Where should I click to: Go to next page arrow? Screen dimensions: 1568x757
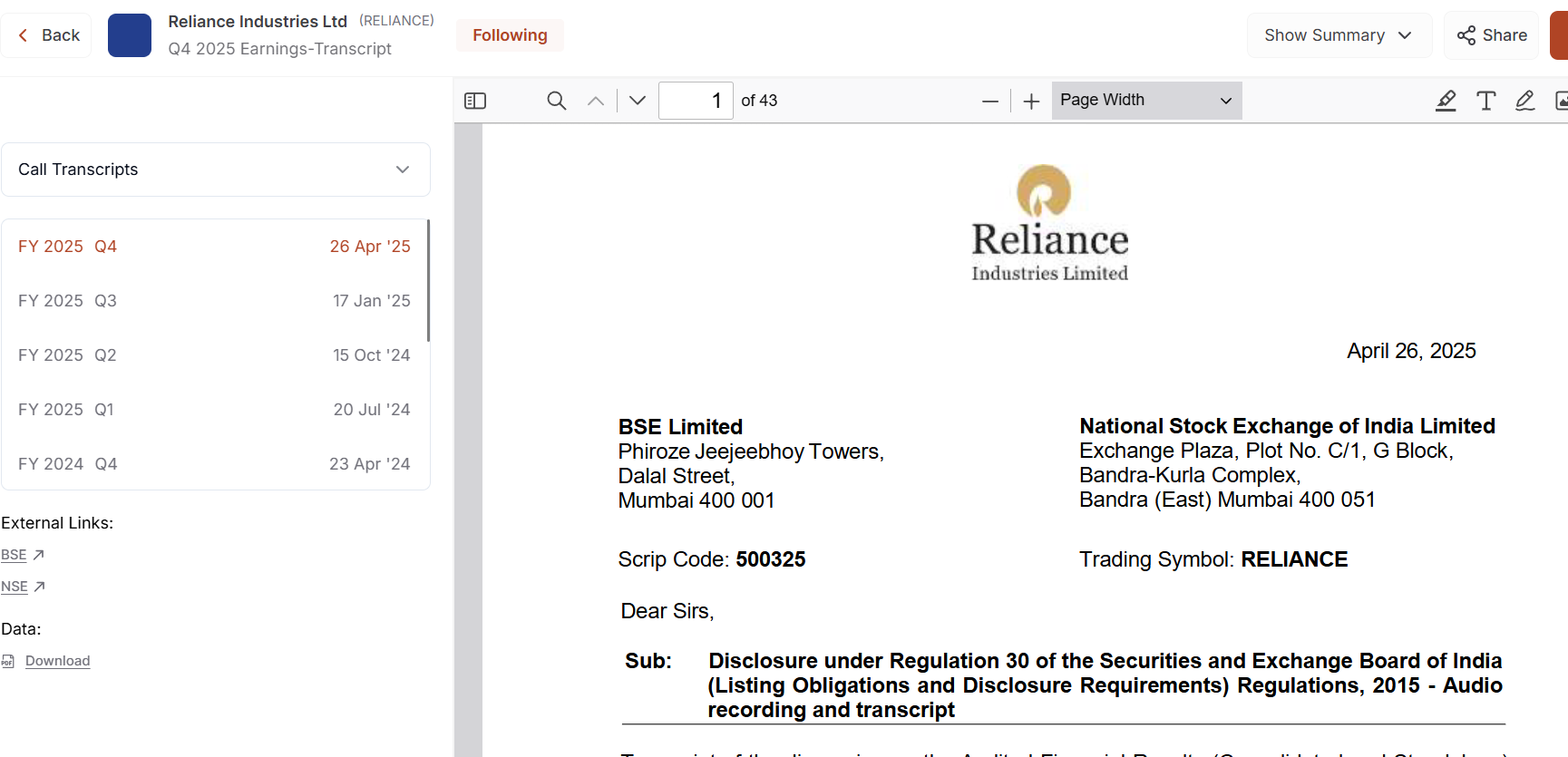(638, 101)
